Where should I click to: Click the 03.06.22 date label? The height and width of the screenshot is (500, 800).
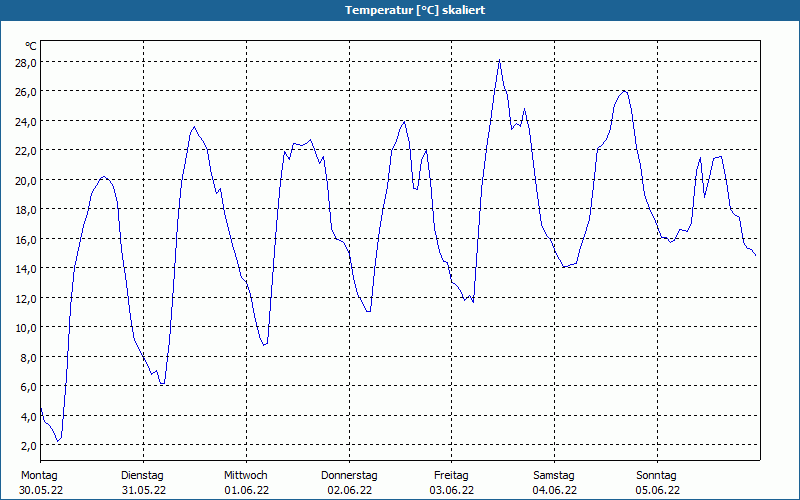pyautogui.click(x=452, y=490)
